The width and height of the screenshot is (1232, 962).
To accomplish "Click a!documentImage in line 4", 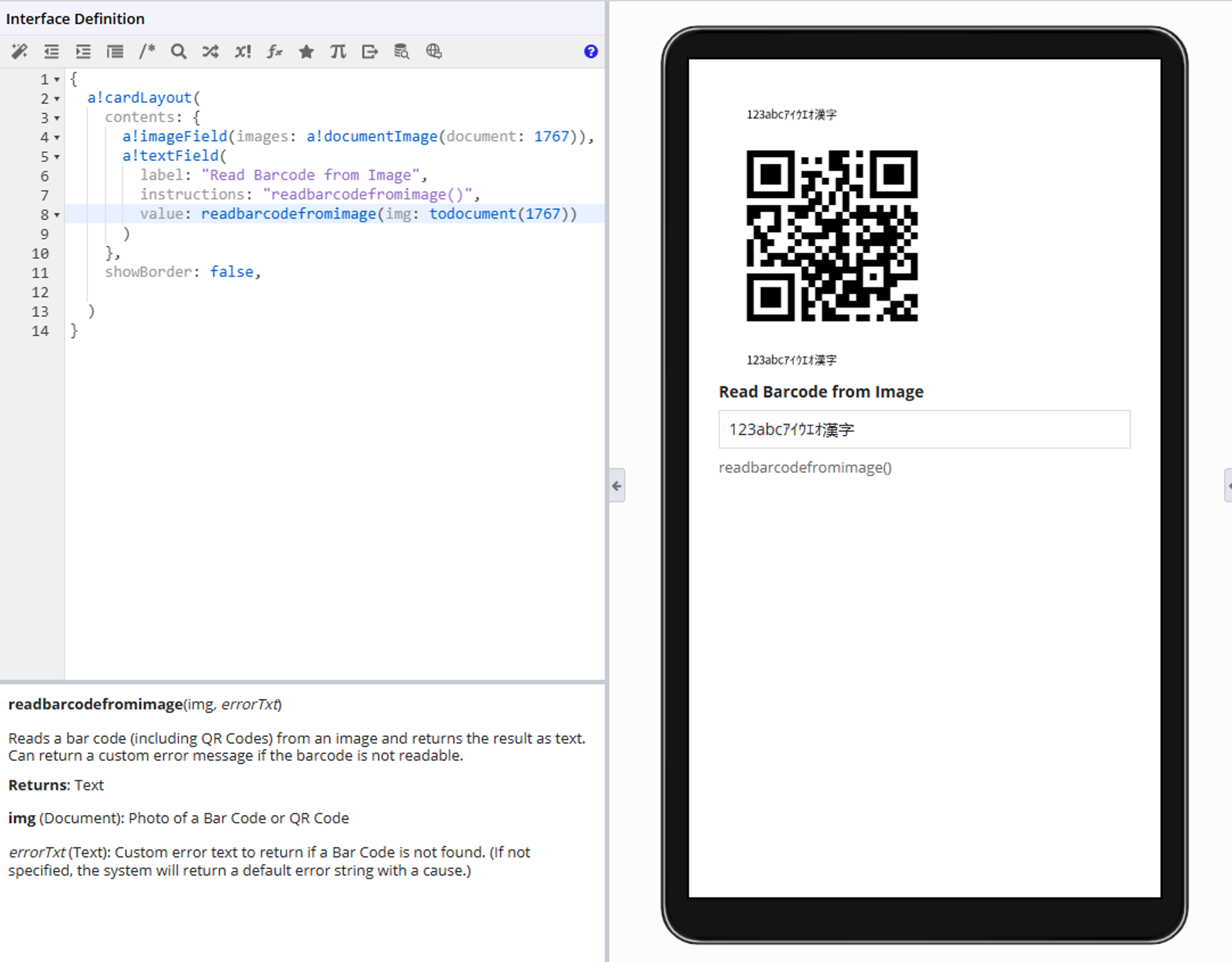I will click(x=372, y=136).
